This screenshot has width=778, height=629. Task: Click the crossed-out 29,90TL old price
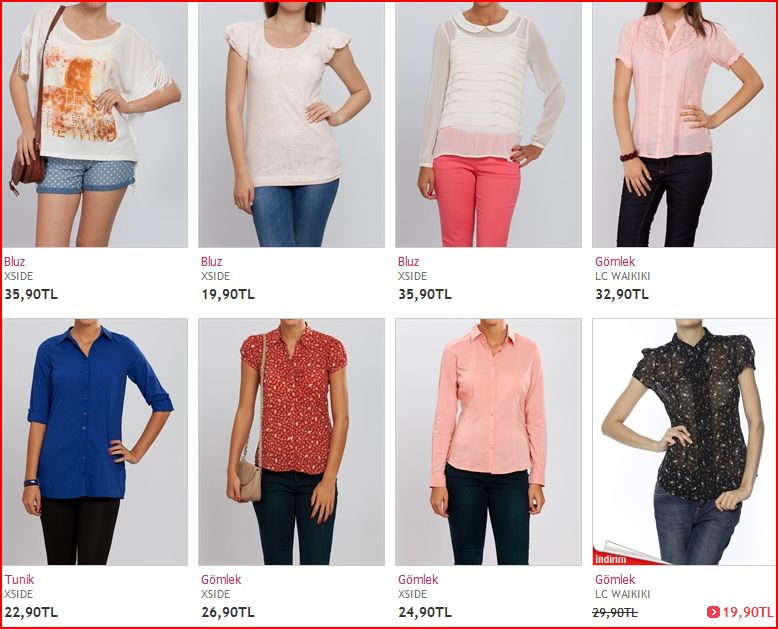[615, 613]
